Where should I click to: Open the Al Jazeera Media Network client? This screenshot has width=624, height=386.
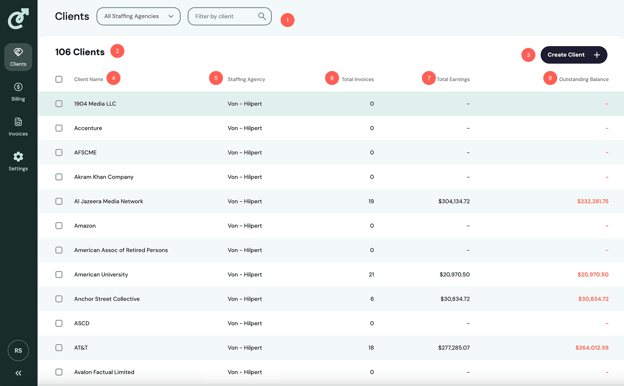109,201
